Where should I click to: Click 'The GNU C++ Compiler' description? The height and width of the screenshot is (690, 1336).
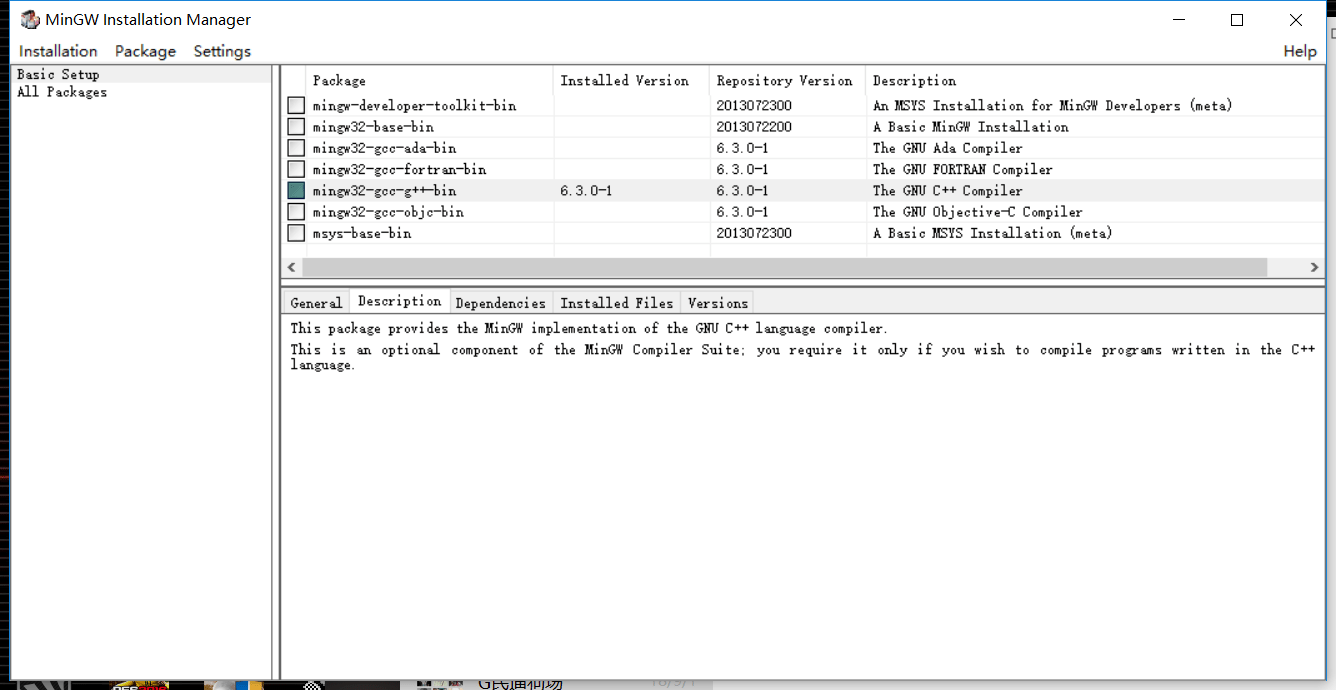click(947, 191)
